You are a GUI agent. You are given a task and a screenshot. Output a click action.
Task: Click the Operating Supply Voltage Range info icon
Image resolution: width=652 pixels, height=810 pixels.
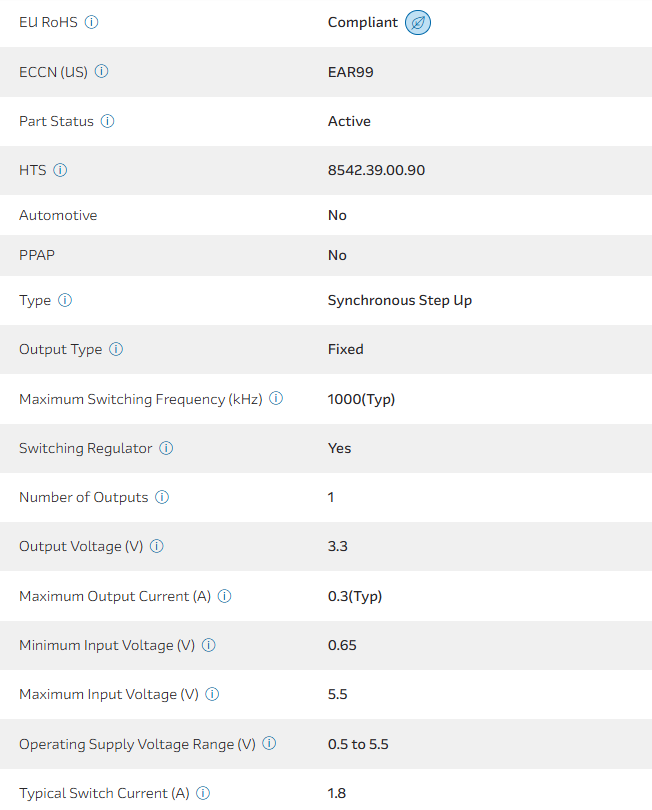[x=269, y=744]
